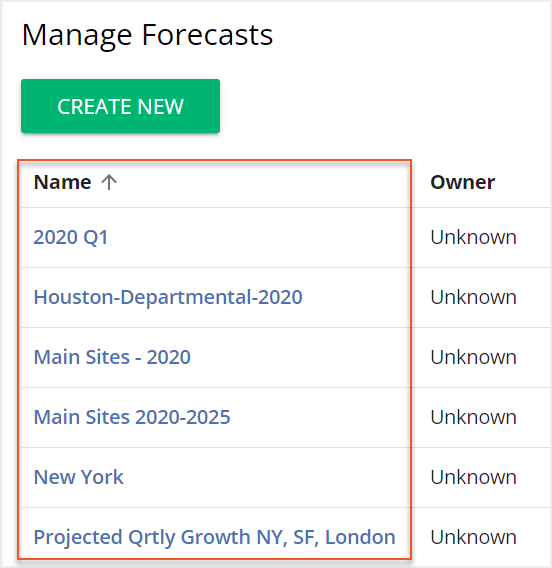This screenshot has width=552, height=568.
Task: Open Projected Qrtly Growth NY, SF, London
Action: pos(214,537)
